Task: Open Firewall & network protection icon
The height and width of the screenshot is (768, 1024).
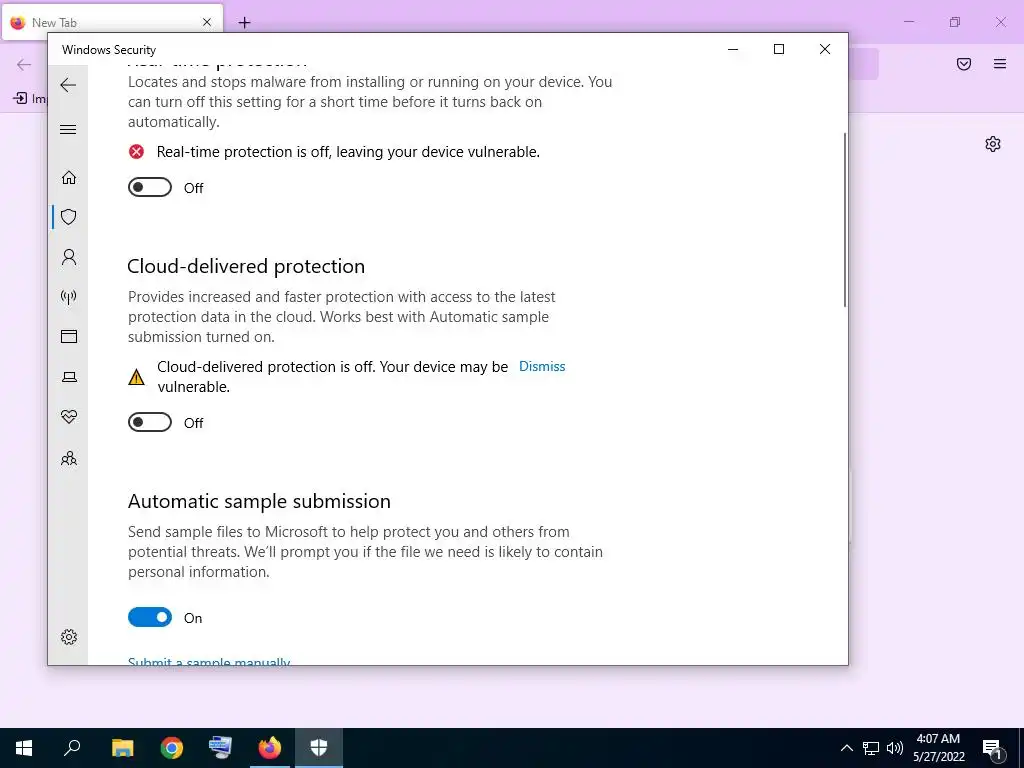Action: point(69,297)
